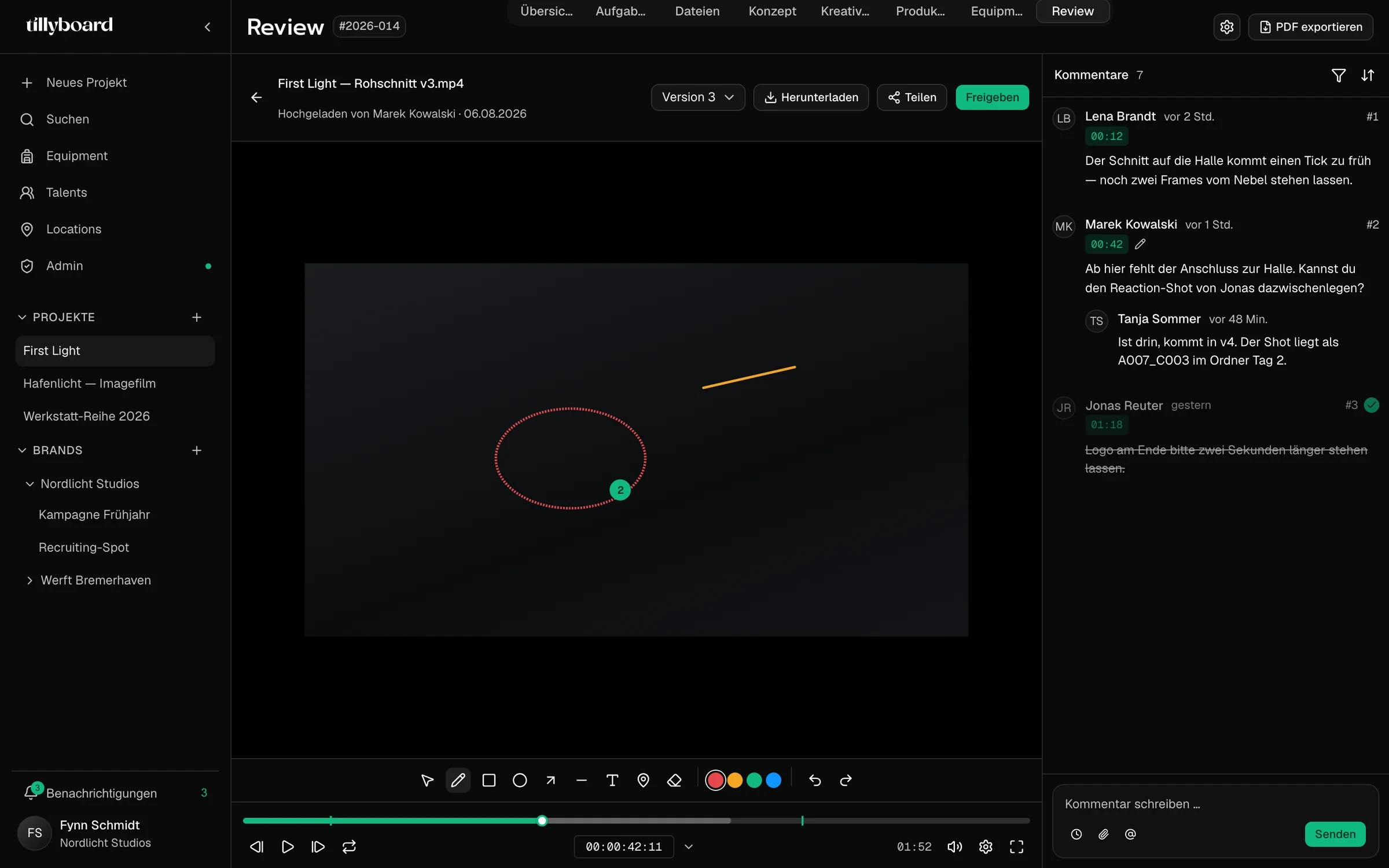The height and width of the screenshot is (868, 1389).
Task: Collapse the Nordlicht Studios brand
Action: (x=30, y=484)
